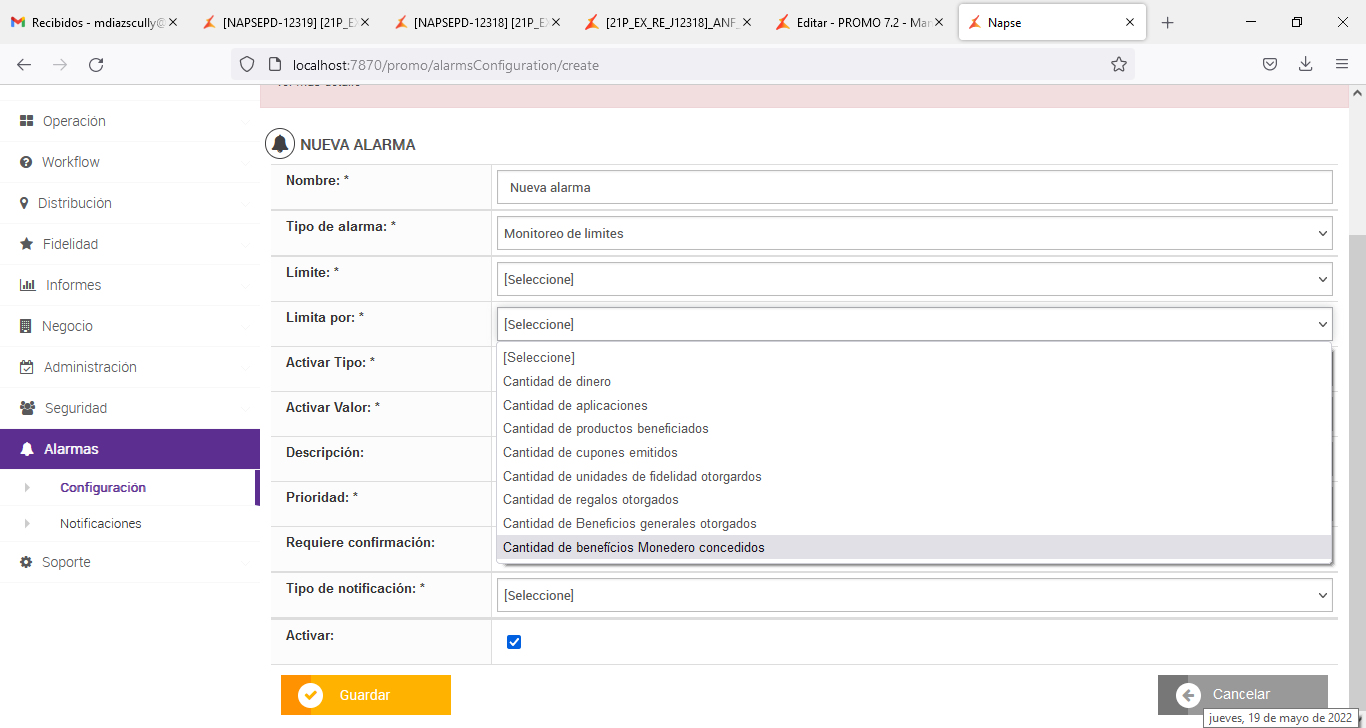
Task: Click the Operación grid icon in sidebar
Action: click(27, 121)
